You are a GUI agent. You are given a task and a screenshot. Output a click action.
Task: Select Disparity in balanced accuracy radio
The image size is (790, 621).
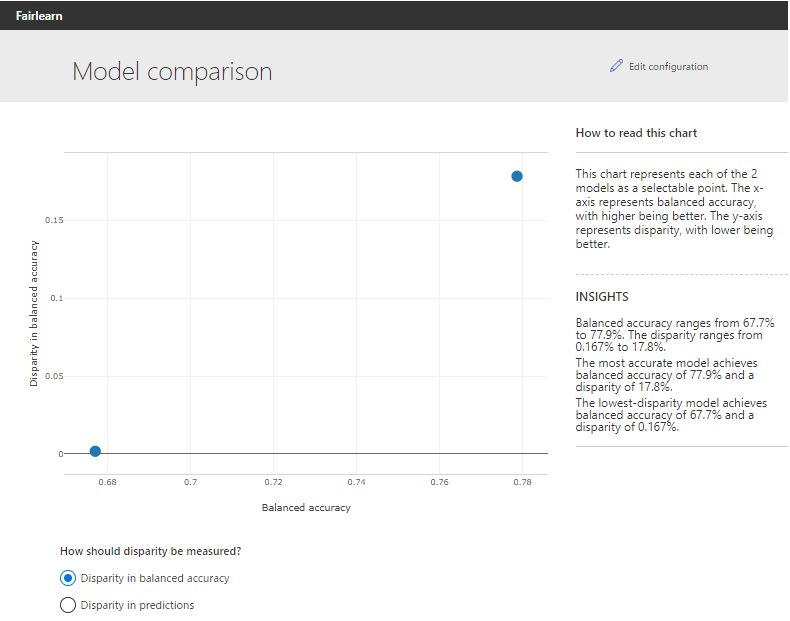click(68, 578)
